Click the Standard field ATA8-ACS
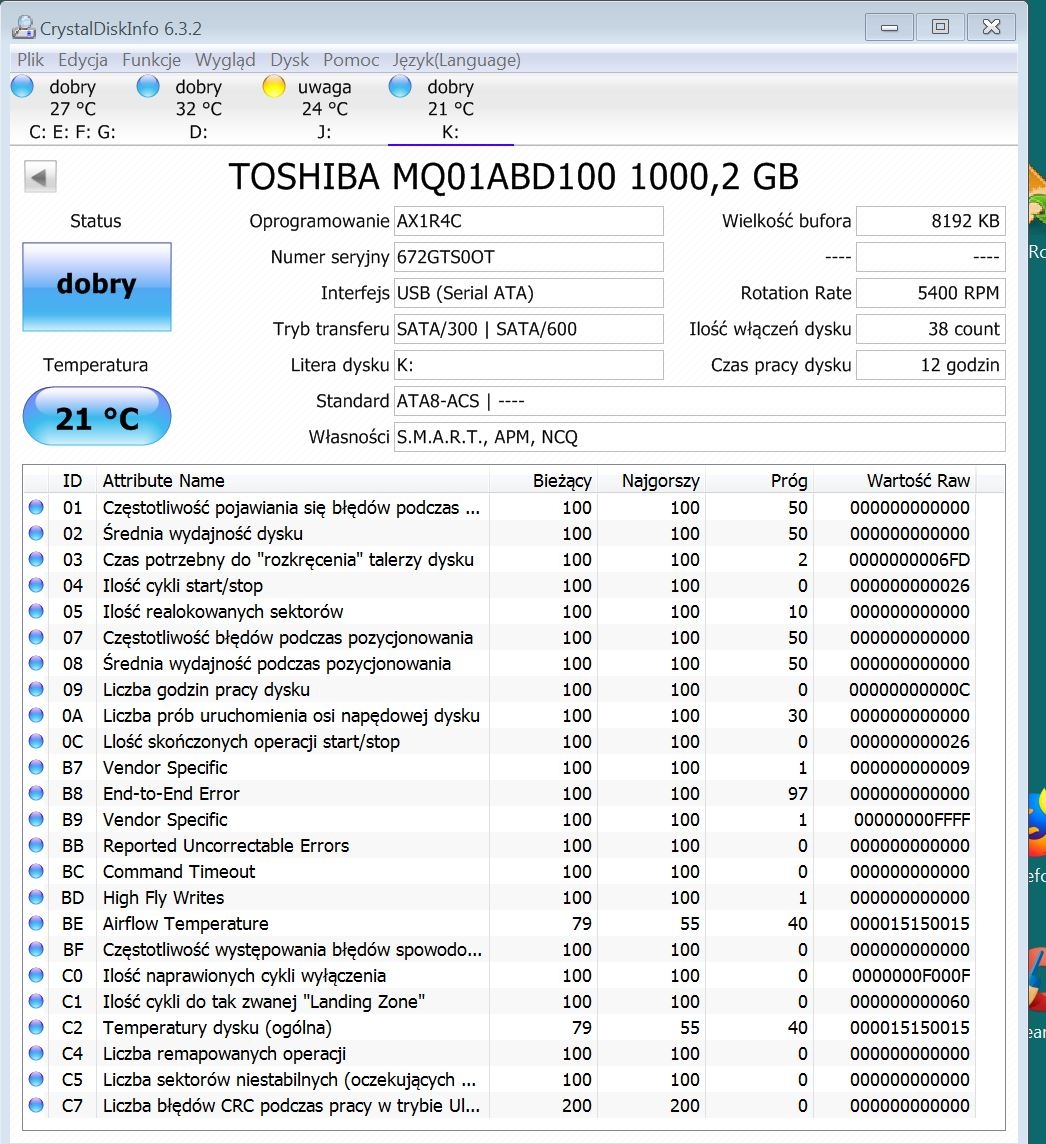The height and width of the screenshot is (1144, 1046). pos(700,401)
